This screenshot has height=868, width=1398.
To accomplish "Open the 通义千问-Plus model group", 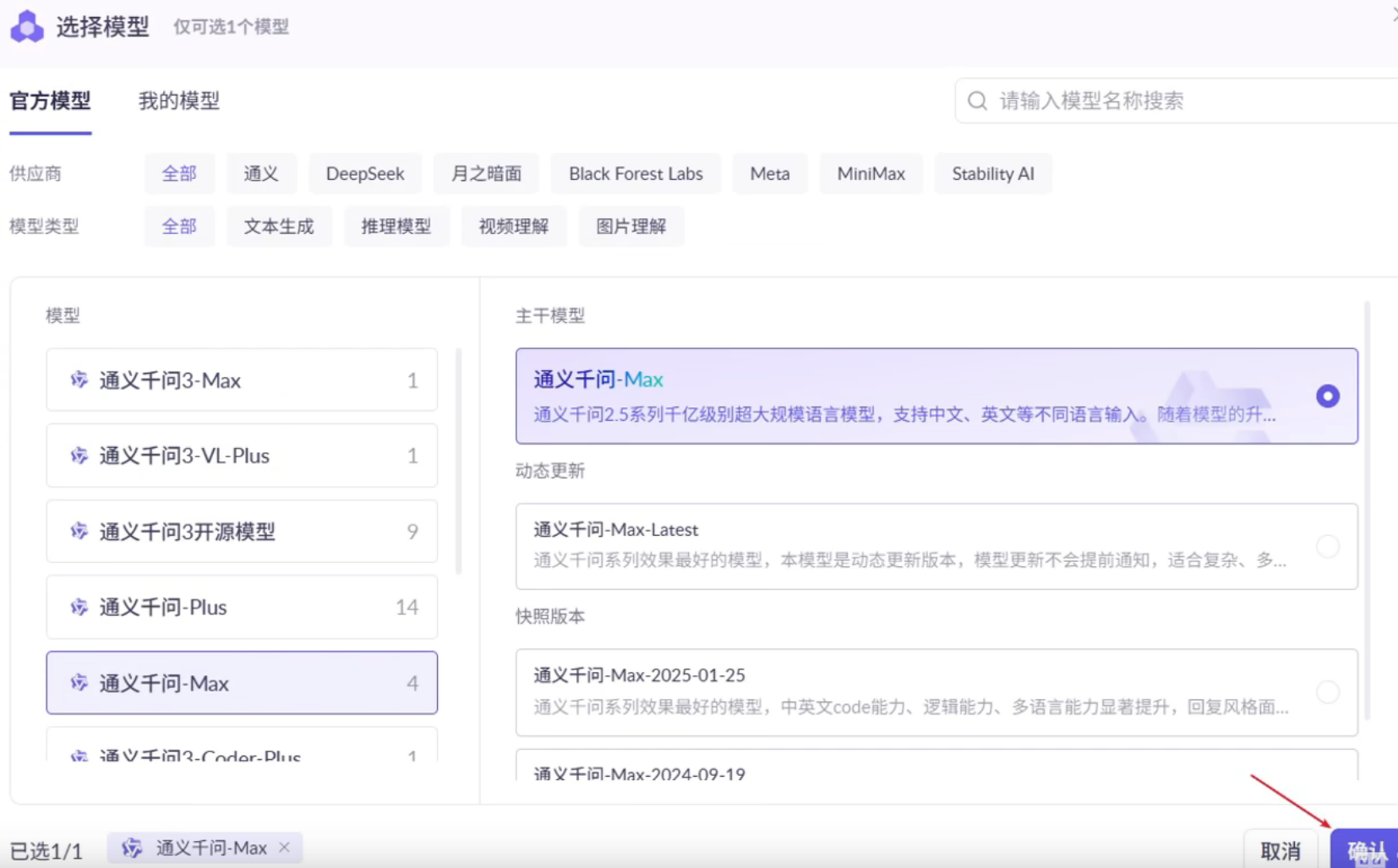I will tap(242, 607).
